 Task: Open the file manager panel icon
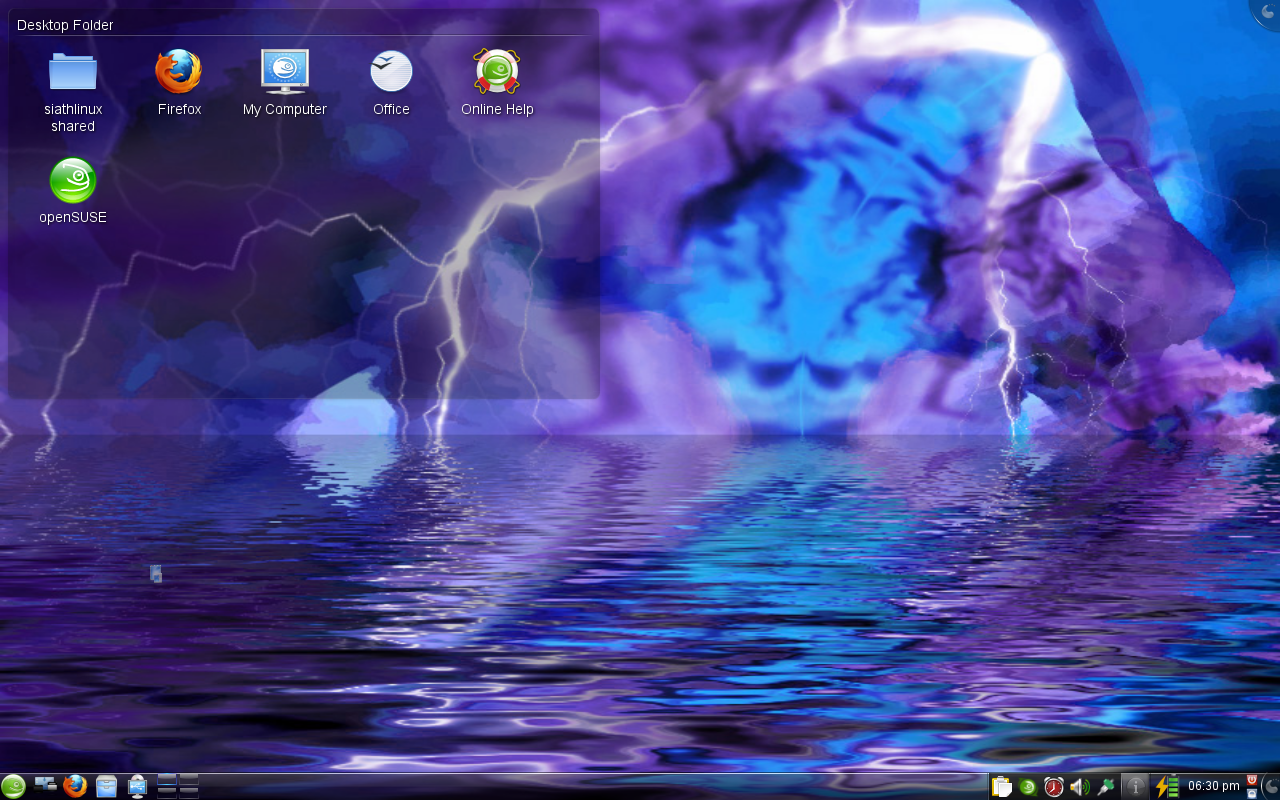(106, 786)
